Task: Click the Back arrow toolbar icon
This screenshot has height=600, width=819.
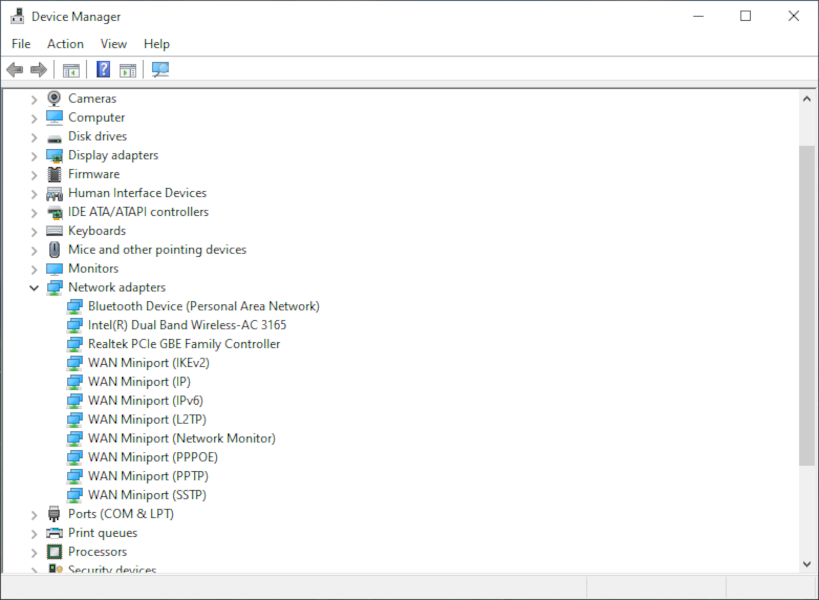Action: point(15,69)
